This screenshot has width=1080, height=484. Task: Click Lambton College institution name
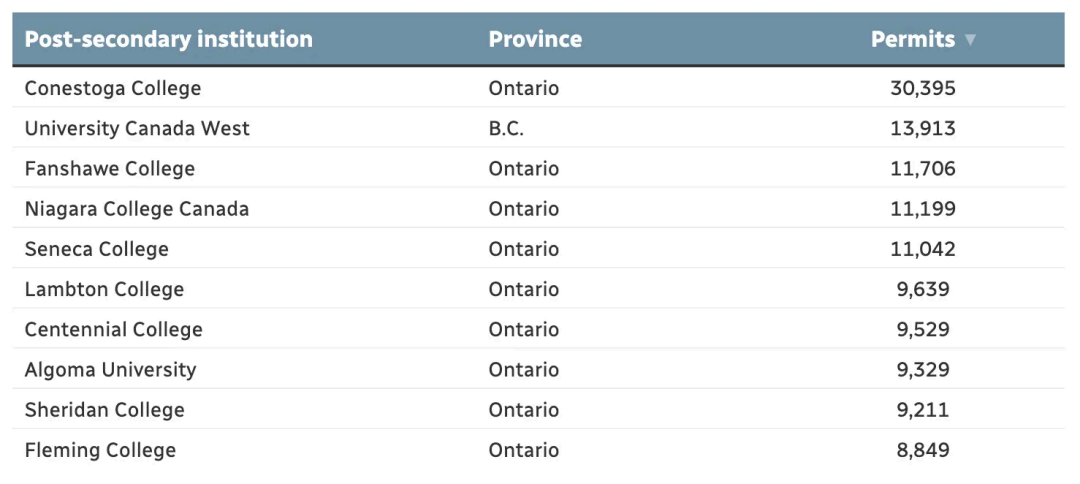[104, 290]
